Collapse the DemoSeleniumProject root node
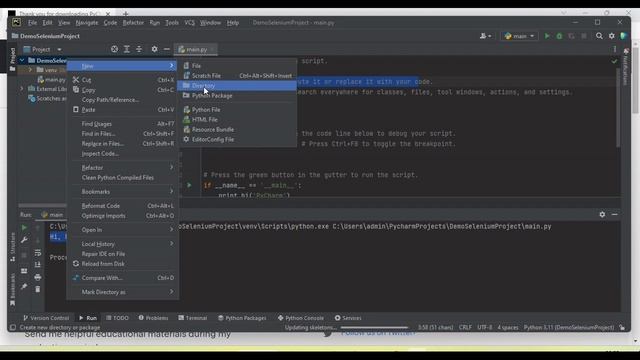Screen dimensions: 640x360 (22, 60)
